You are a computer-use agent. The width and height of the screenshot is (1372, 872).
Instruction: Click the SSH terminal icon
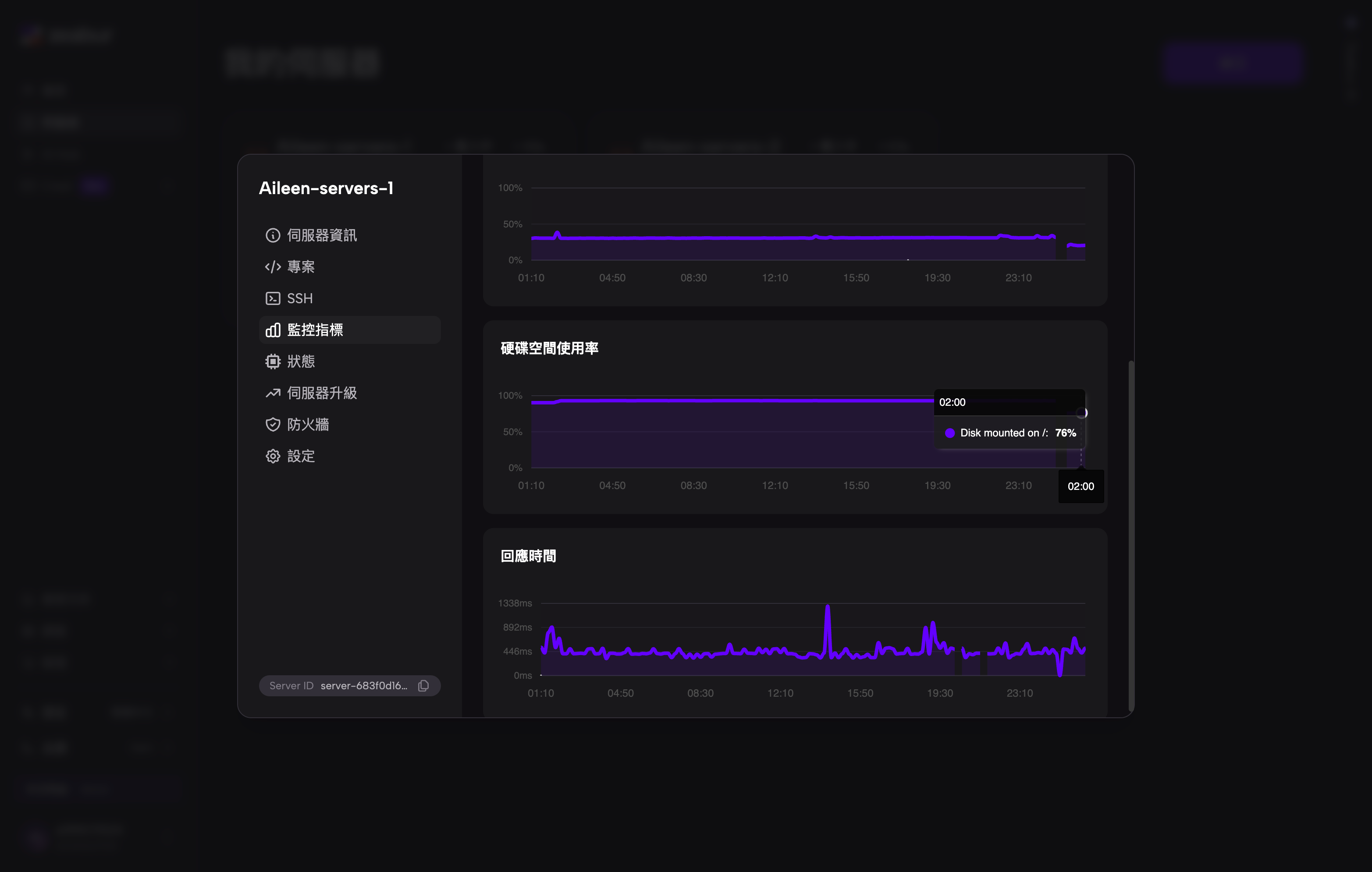point(273,298)
